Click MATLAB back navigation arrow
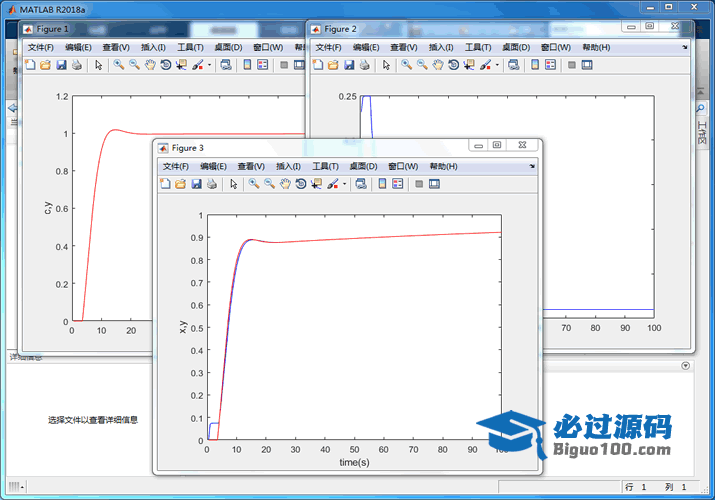This screenshot has height=500, width=715. 13,108
